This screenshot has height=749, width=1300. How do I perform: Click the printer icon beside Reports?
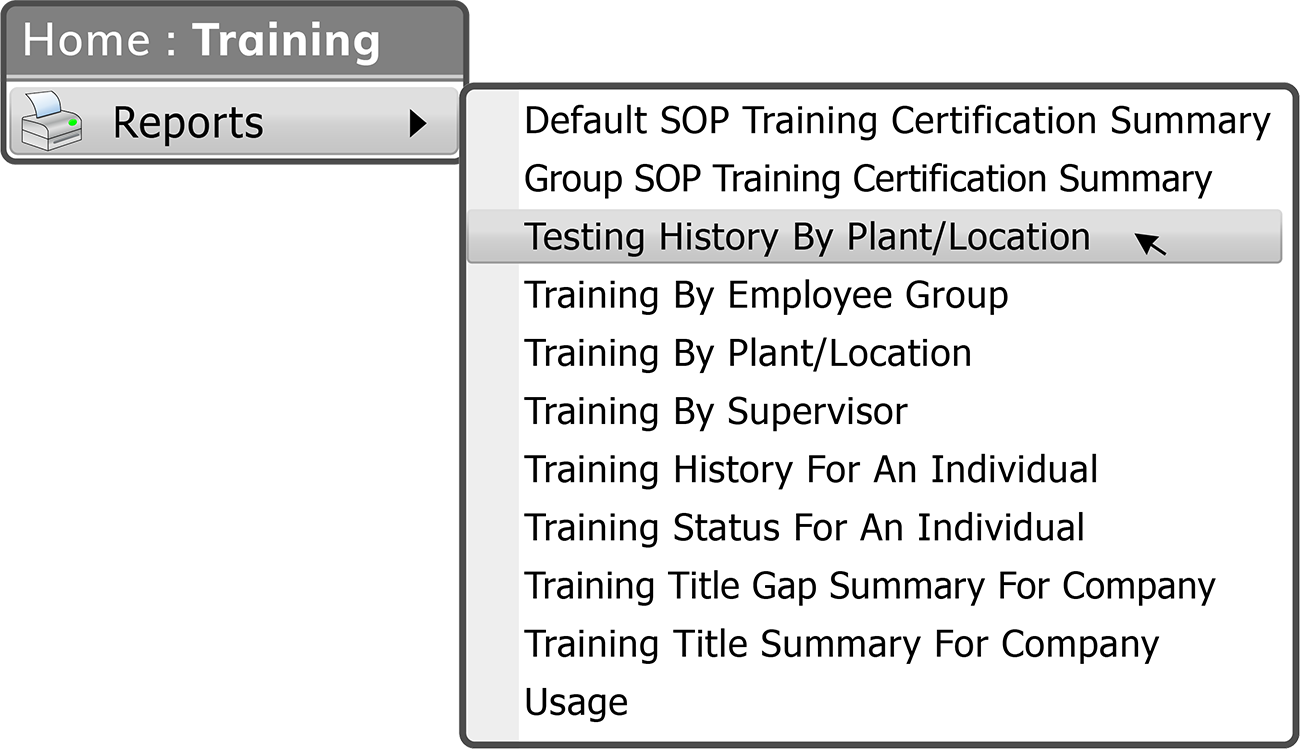tap(52, 121)
